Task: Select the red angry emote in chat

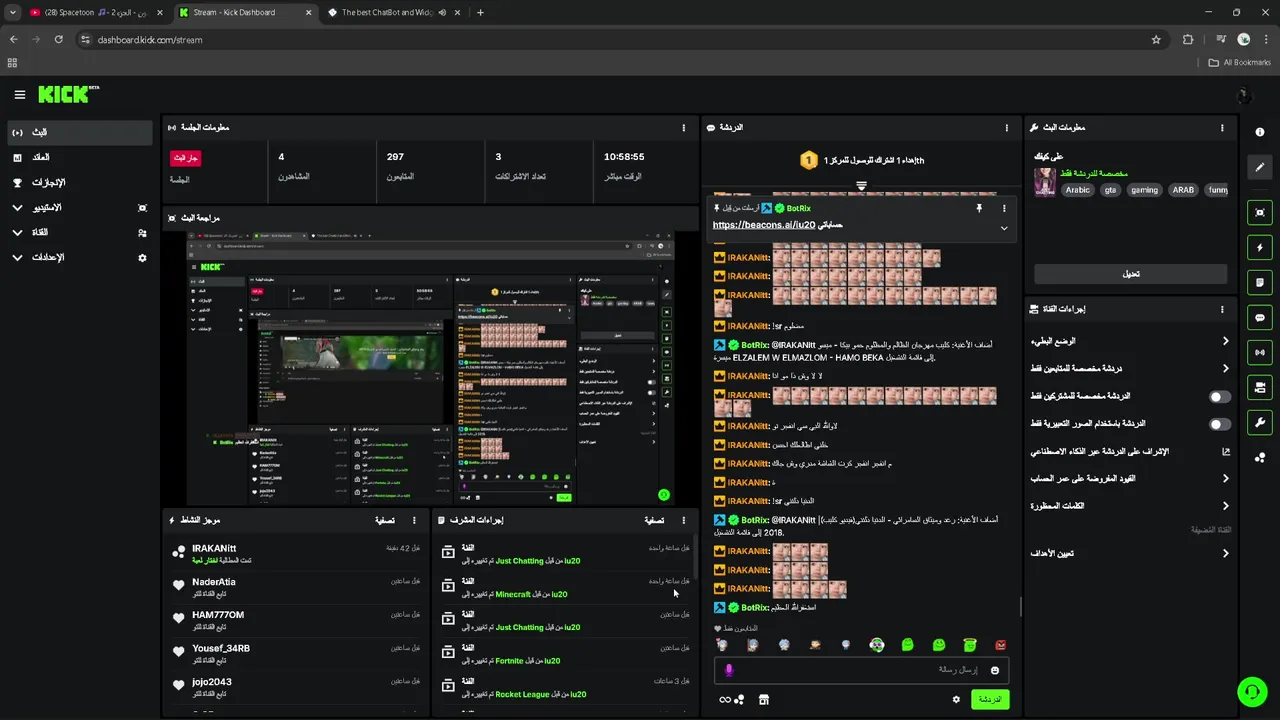Action: 1001,645
